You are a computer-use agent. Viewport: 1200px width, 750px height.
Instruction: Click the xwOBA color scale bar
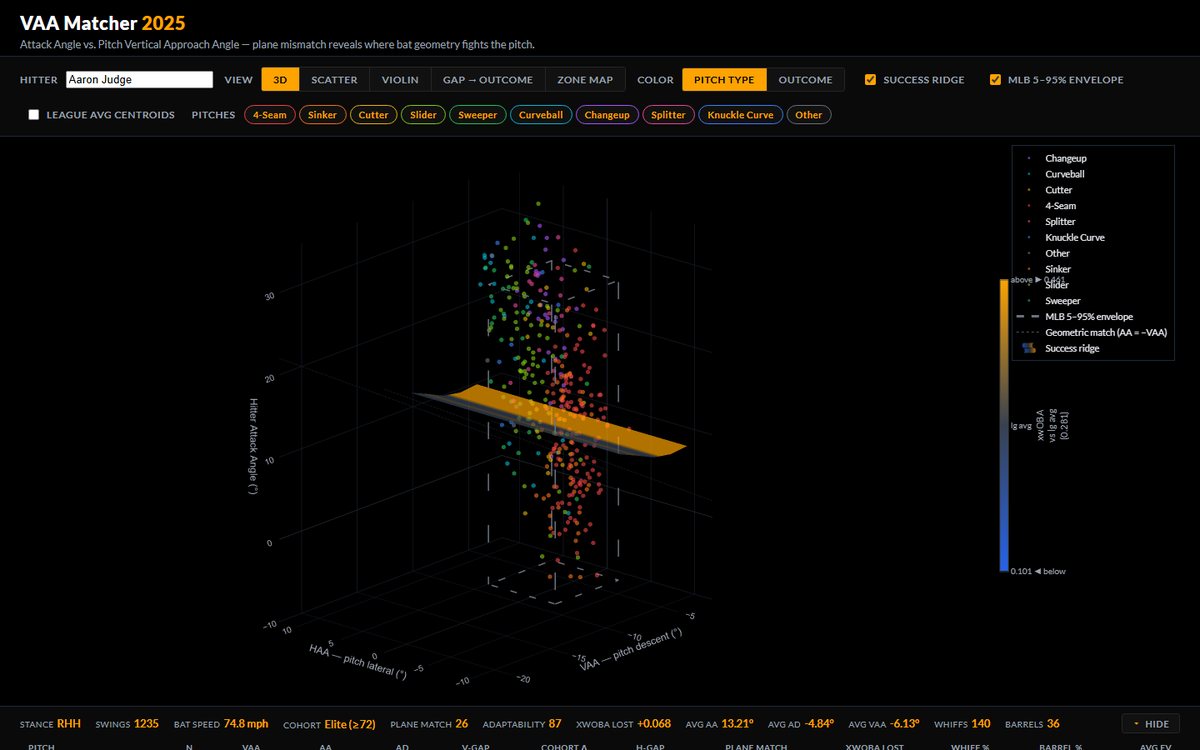[x=1004, y=425]
